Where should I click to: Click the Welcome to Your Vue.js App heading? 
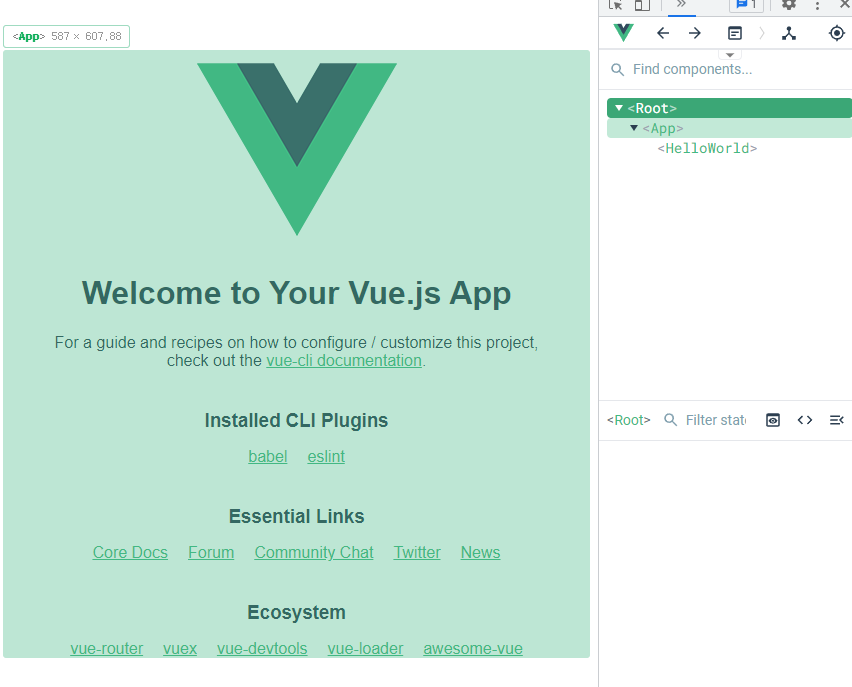[297, 293]
